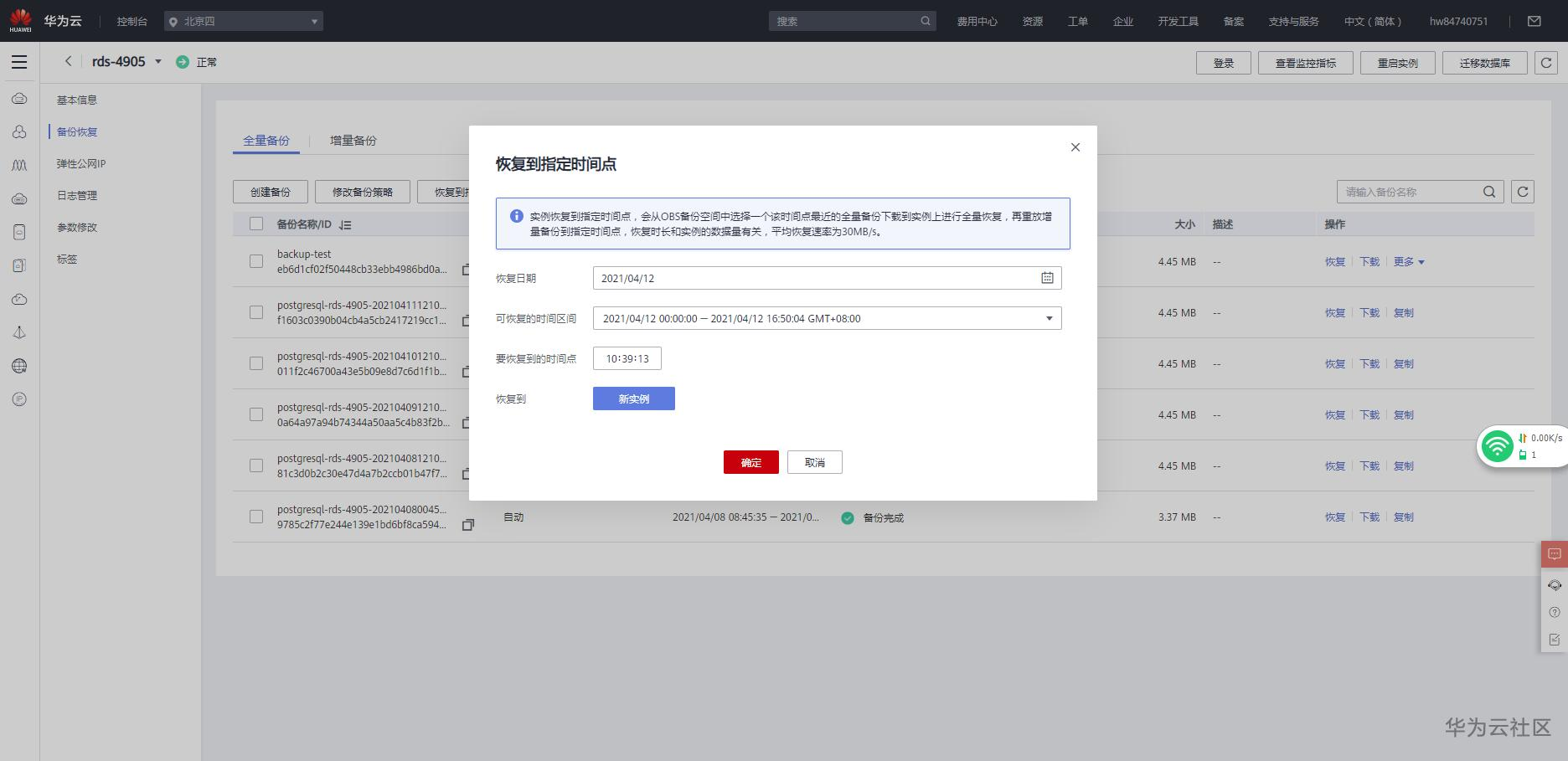Image resolution: width=1568 pixels, height=761 pixels.
Task: Open 参数修改 in the side menu
Action: [77, 228]
